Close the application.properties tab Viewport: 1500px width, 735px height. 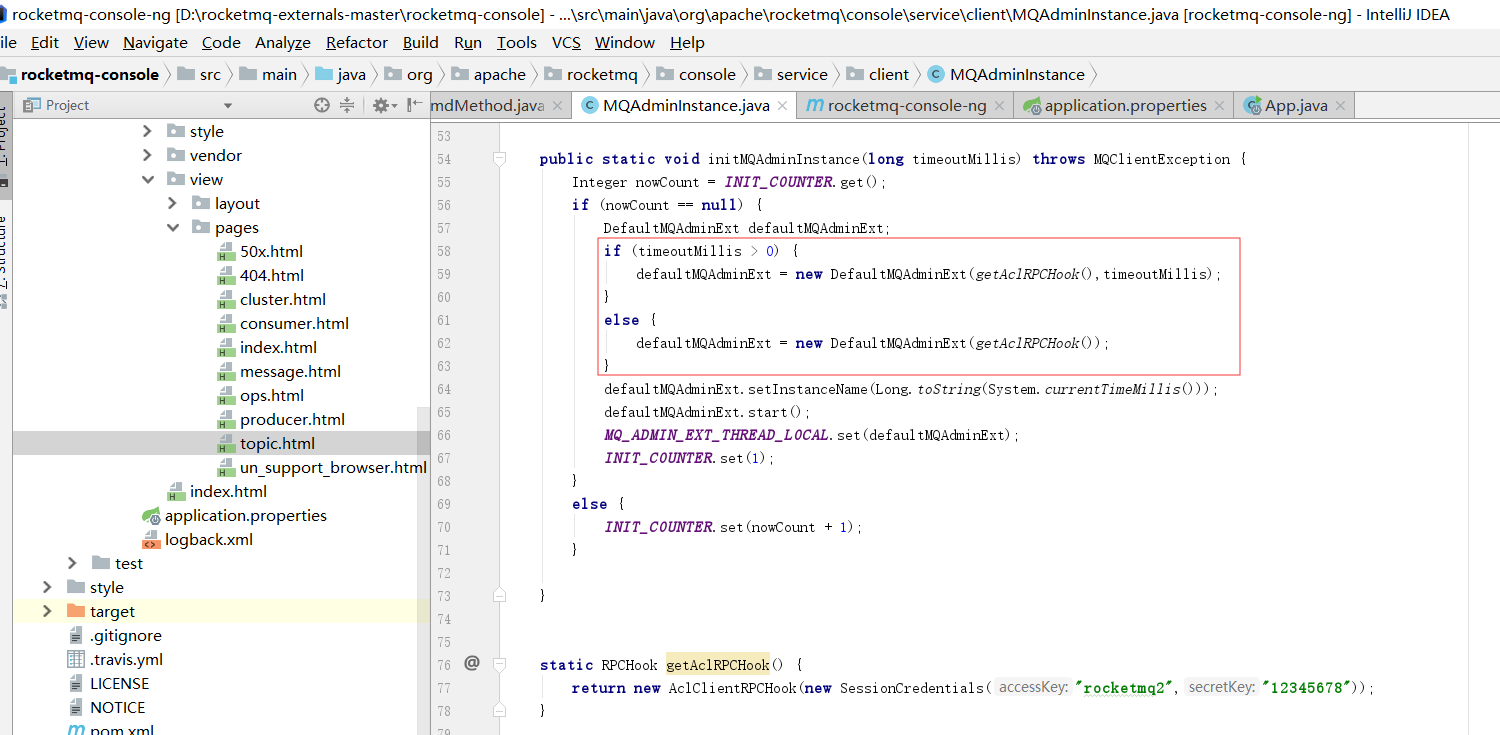click(x=1219, y=106)
